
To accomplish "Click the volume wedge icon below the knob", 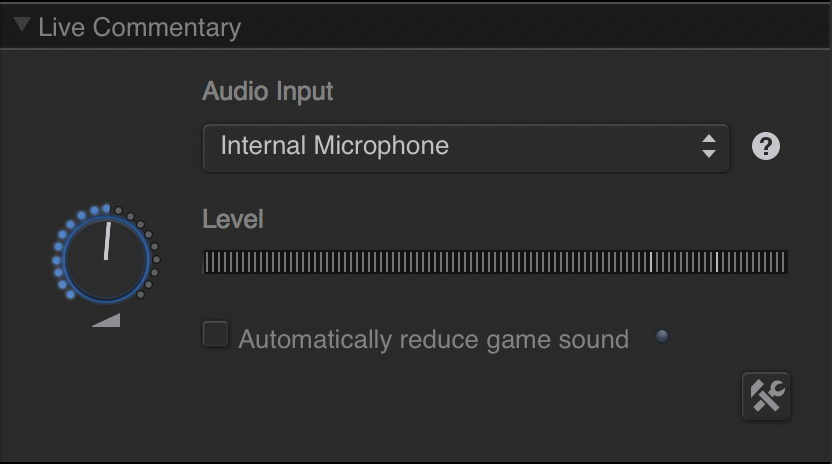I will coord(106,320).
